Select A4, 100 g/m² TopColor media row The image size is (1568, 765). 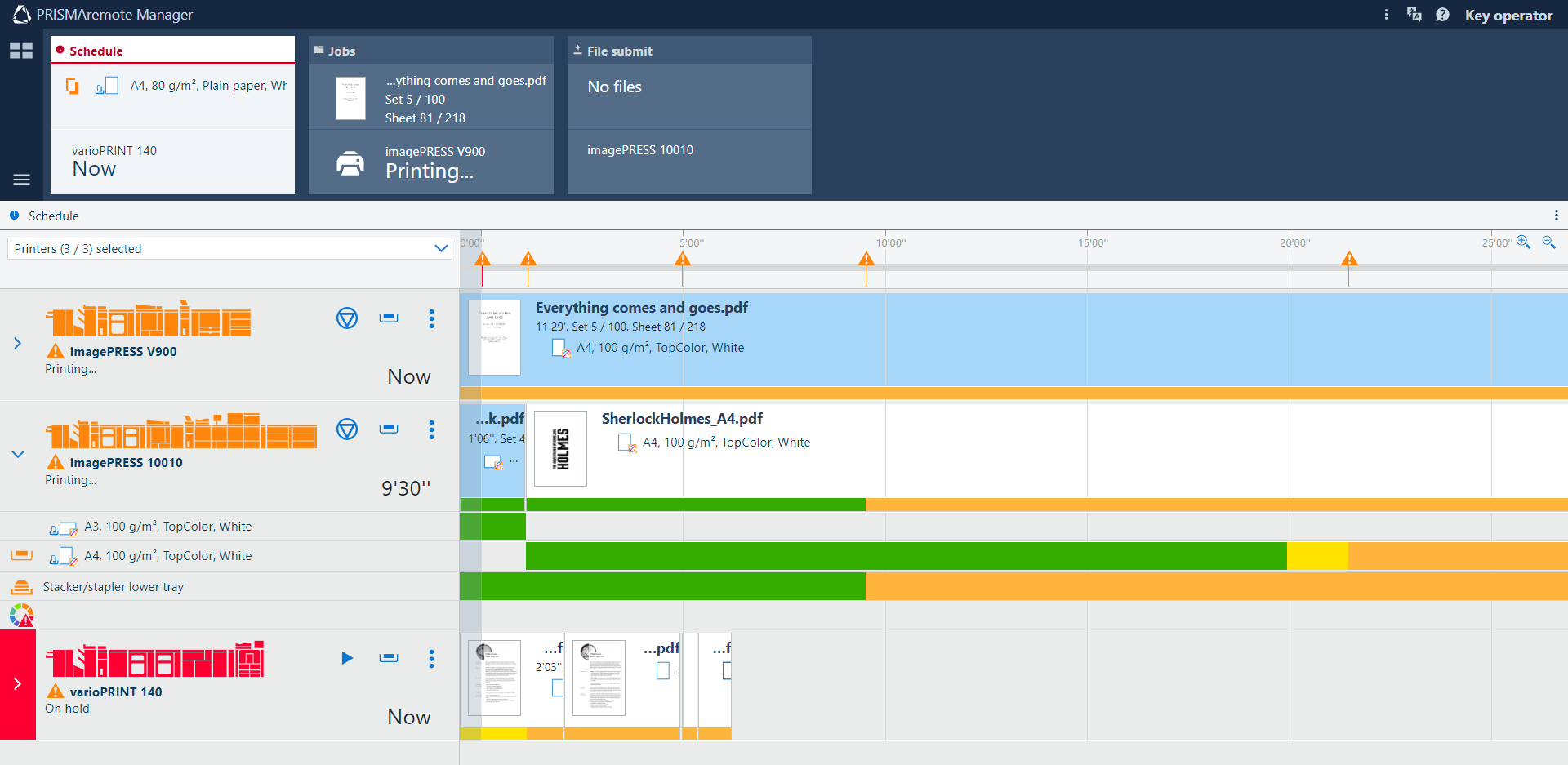229,556
